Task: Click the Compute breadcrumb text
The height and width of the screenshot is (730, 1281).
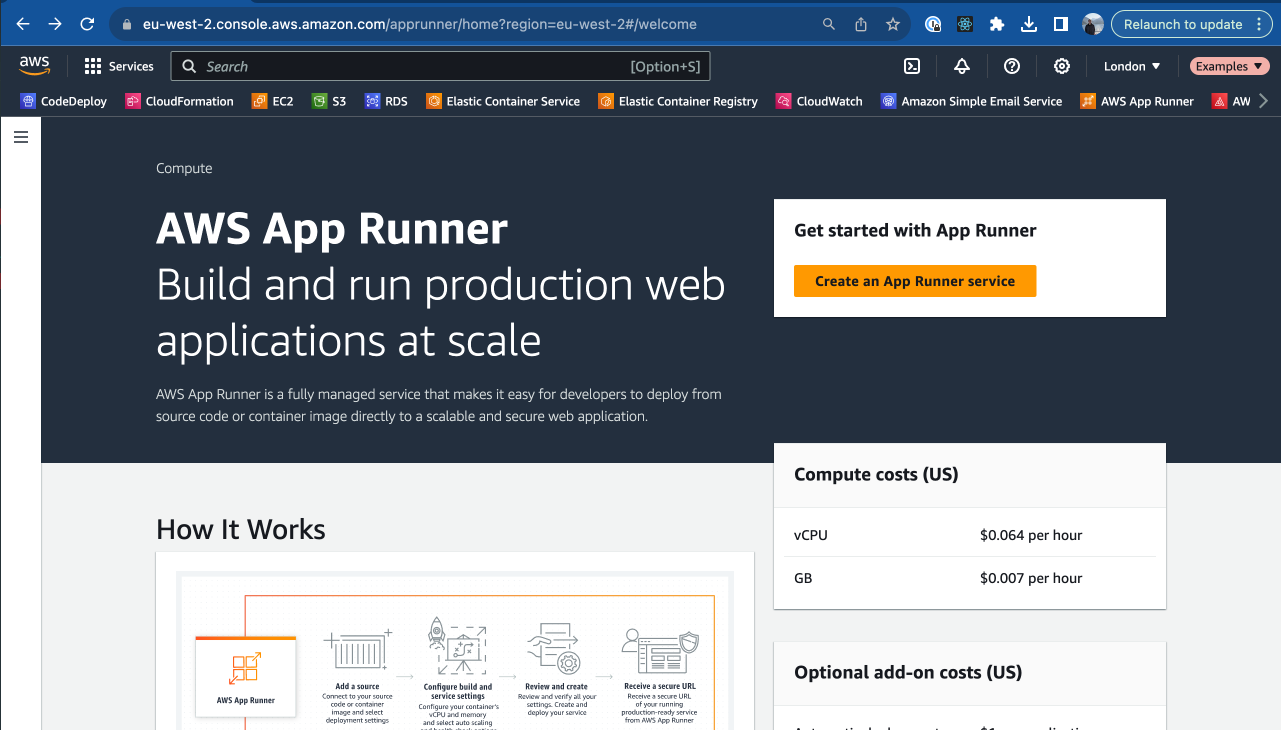Action: click(x=184, y=168)
